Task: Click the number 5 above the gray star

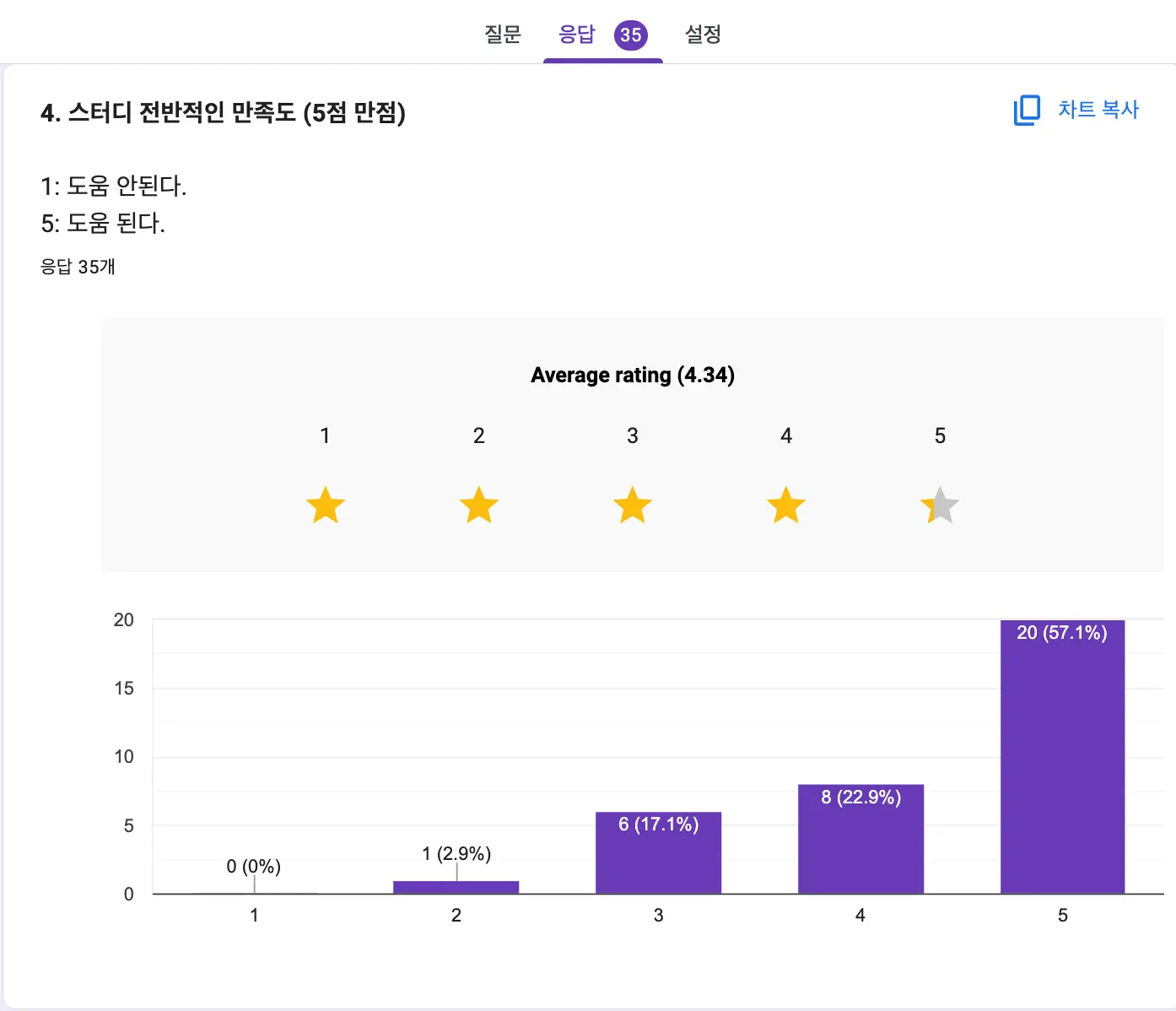Action: click(x=940, y=436)
